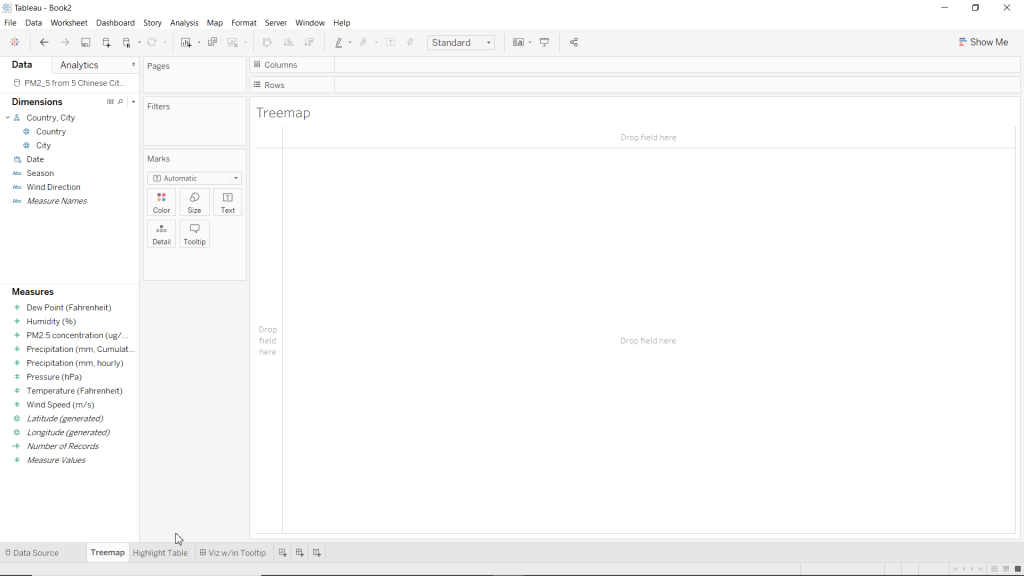This screenshot has height=576, width=1024.
Task: Switch to the Analytics pane tab
Action: point(80,65)
